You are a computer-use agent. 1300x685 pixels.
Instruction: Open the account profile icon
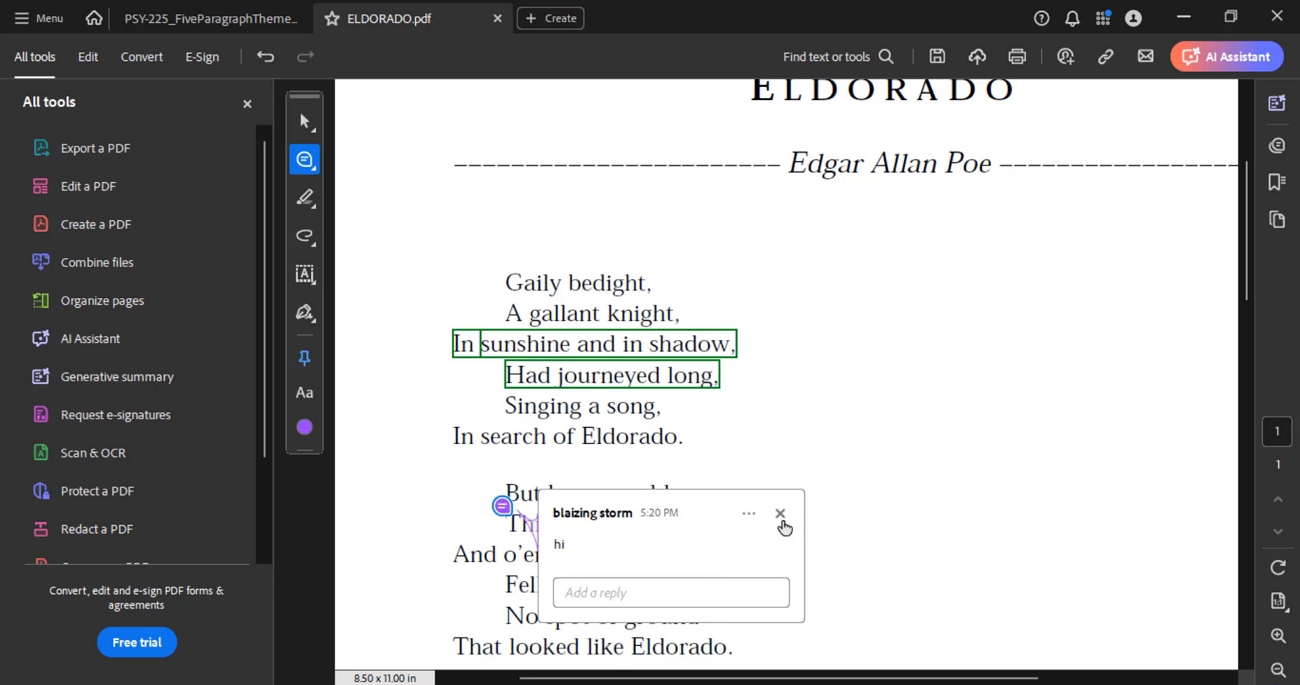point(1133,18)
